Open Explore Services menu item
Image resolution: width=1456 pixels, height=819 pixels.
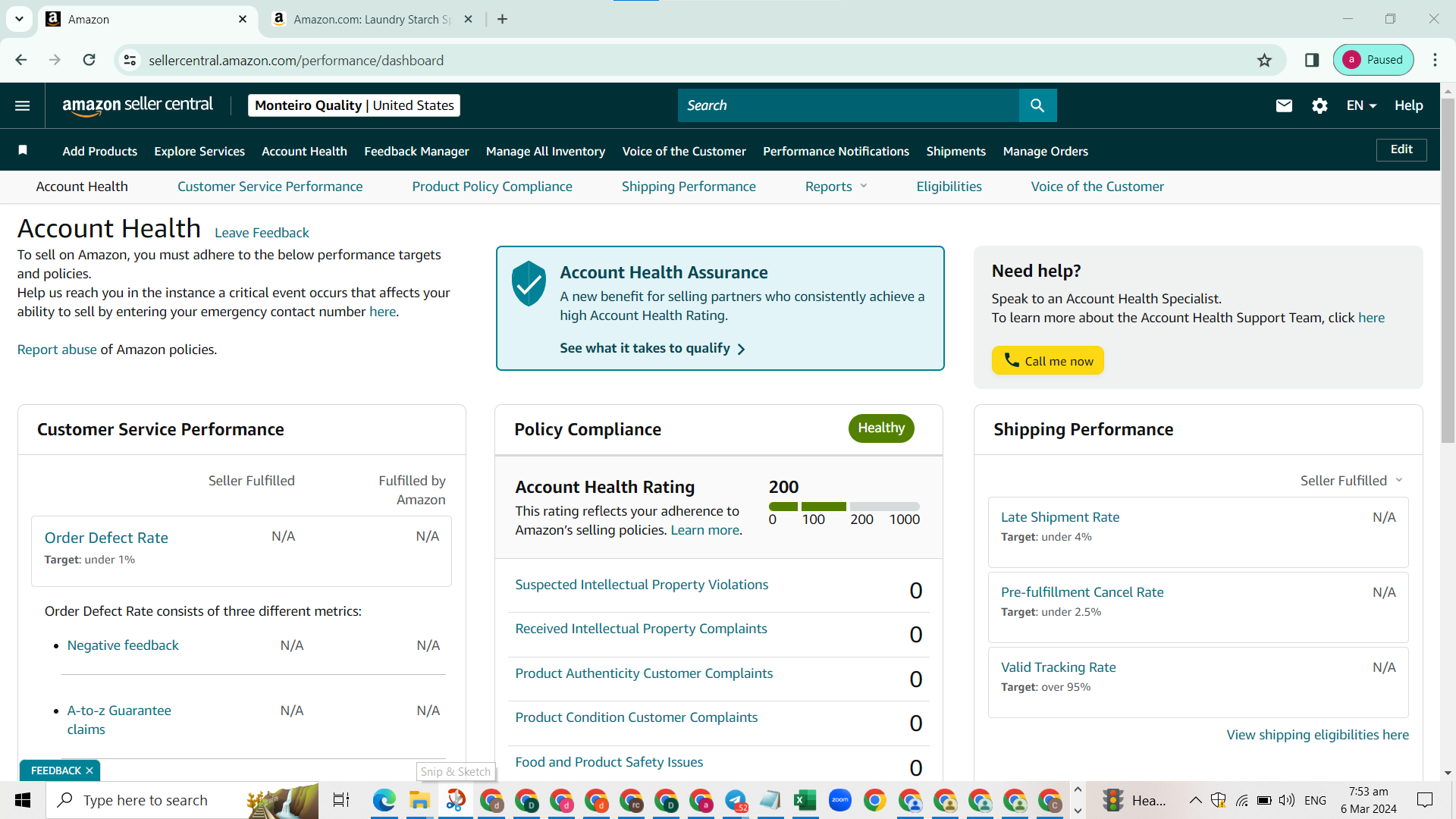pyautogui.click(x=199, y=151)
